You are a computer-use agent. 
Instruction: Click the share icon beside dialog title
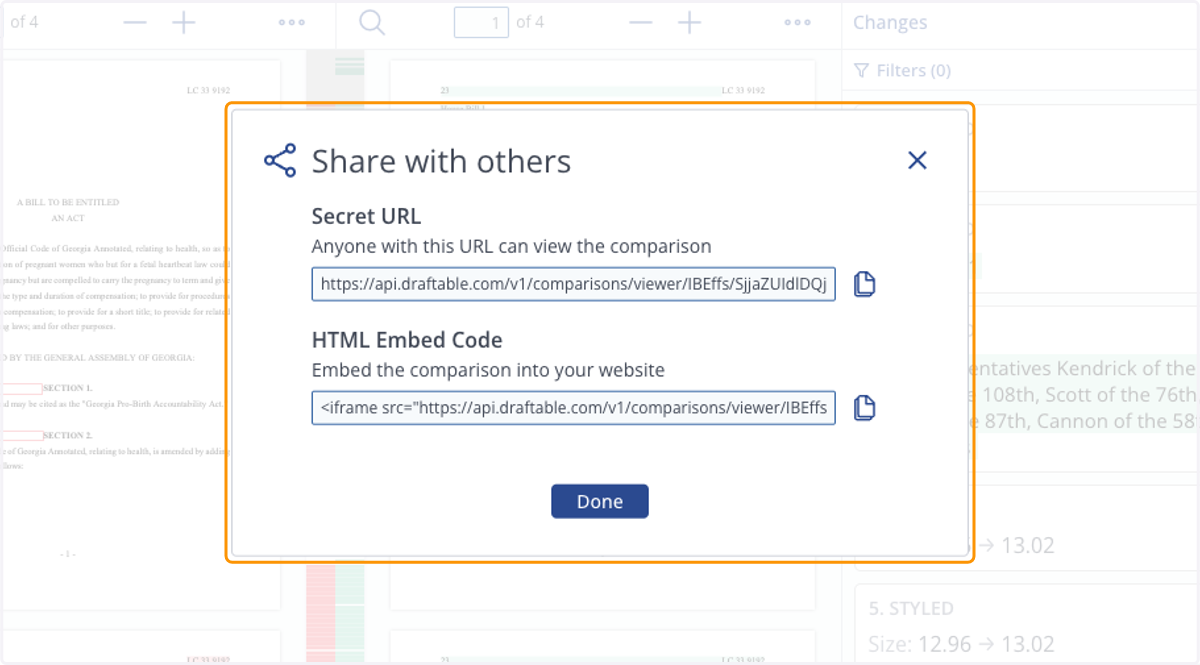[x=280, y=160]
